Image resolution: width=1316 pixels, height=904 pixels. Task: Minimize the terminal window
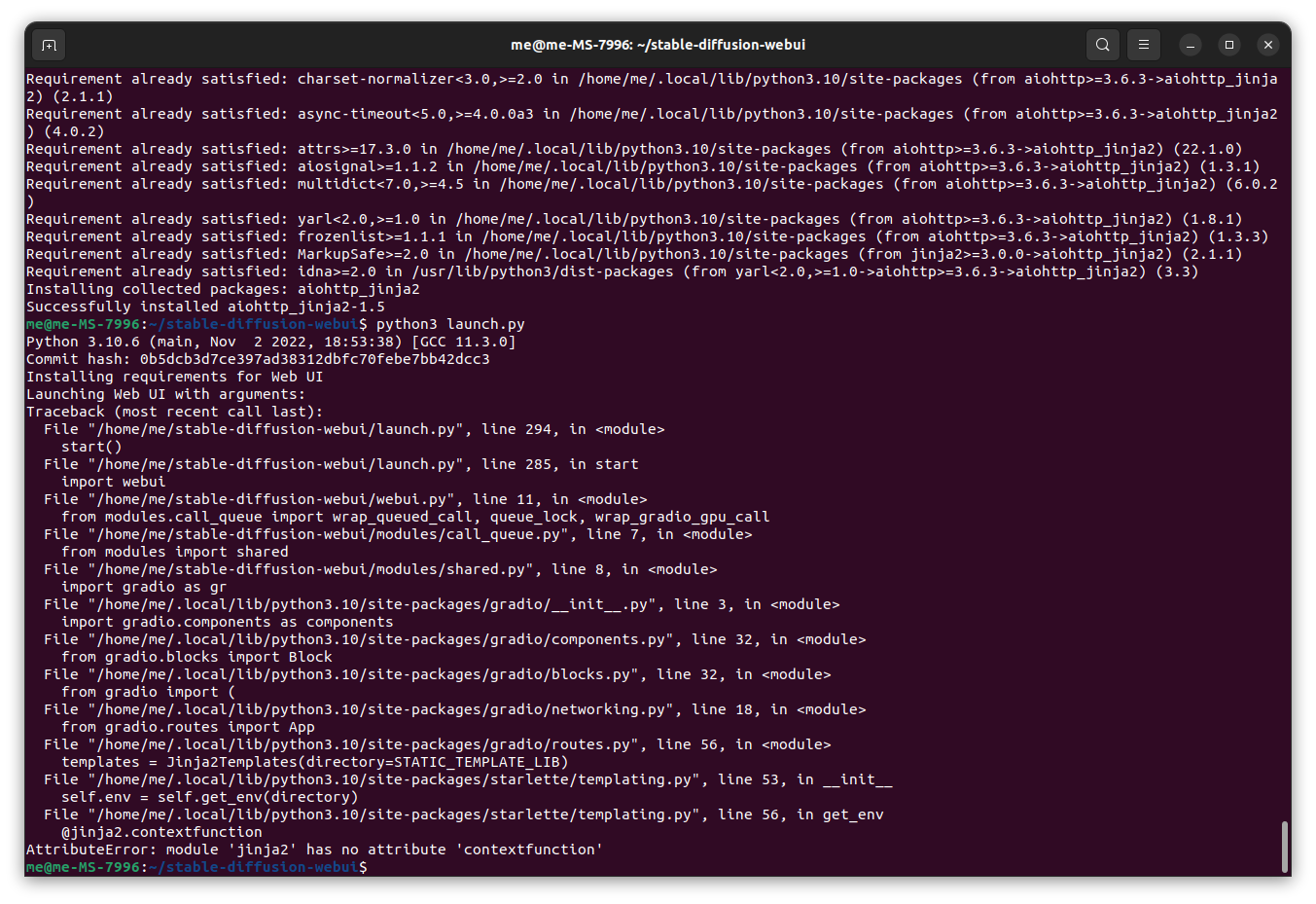tap(1190, 44)
